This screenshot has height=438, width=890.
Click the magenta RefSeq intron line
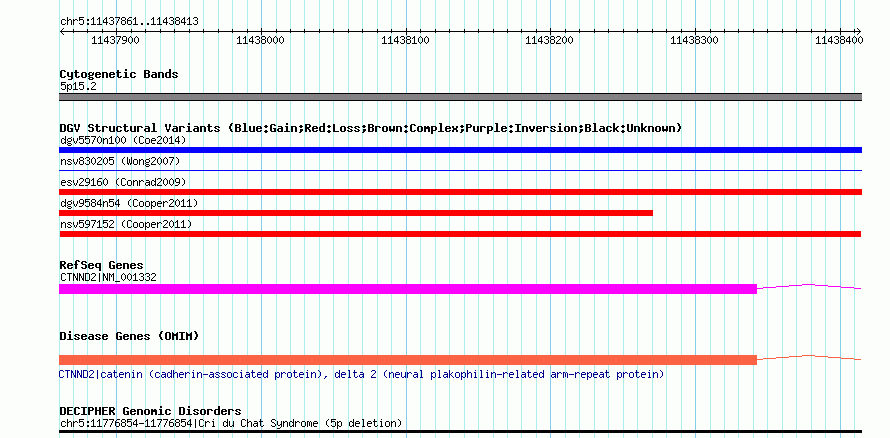coord(809,287)
